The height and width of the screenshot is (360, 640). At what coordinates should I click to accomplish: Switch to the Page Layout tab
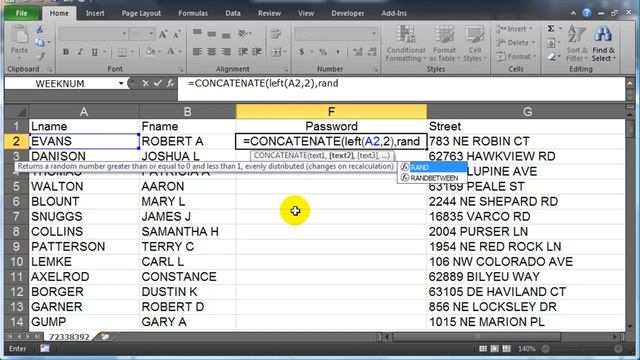[141, 13]
